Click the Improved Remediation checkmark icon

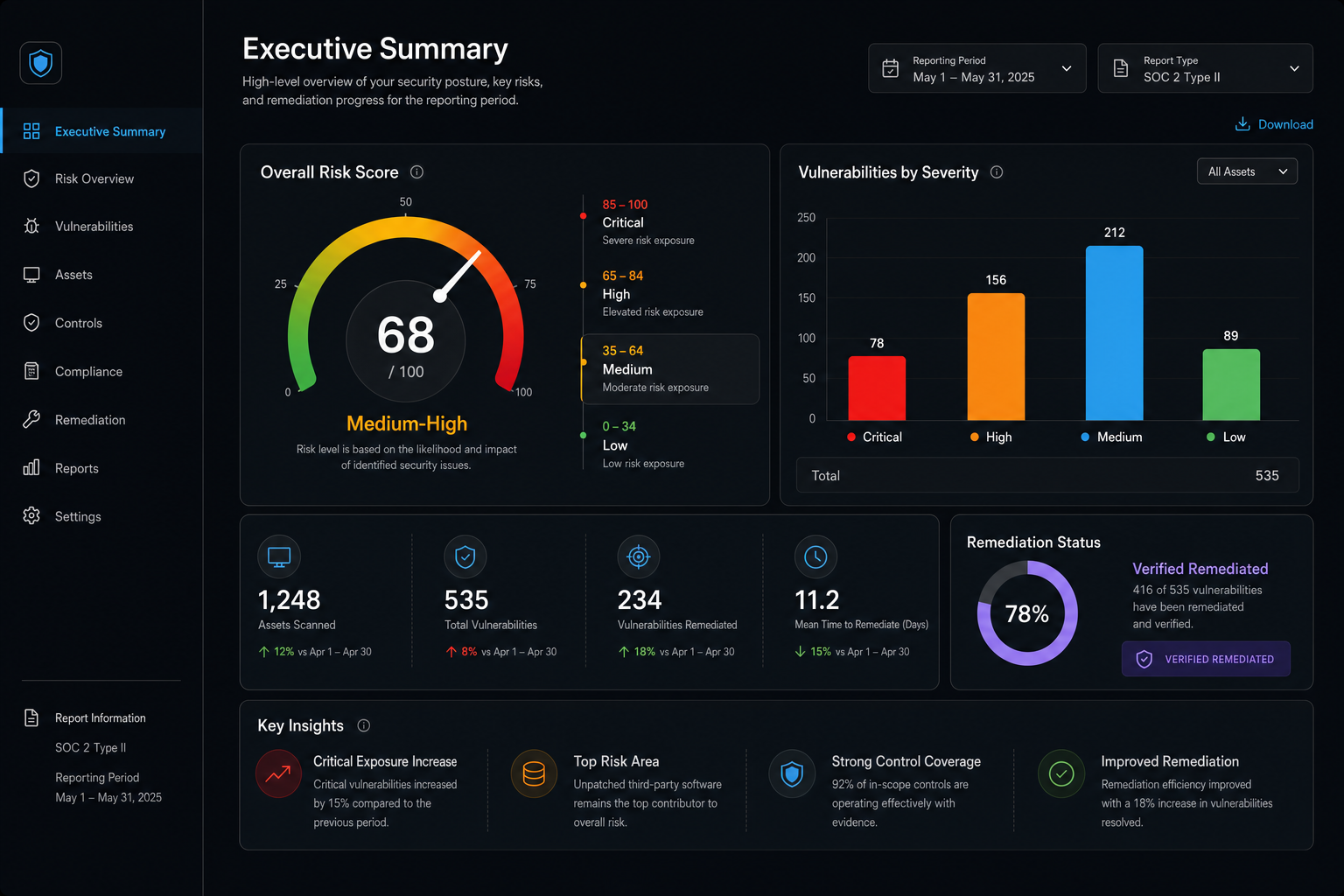(x=1061, y=773)
